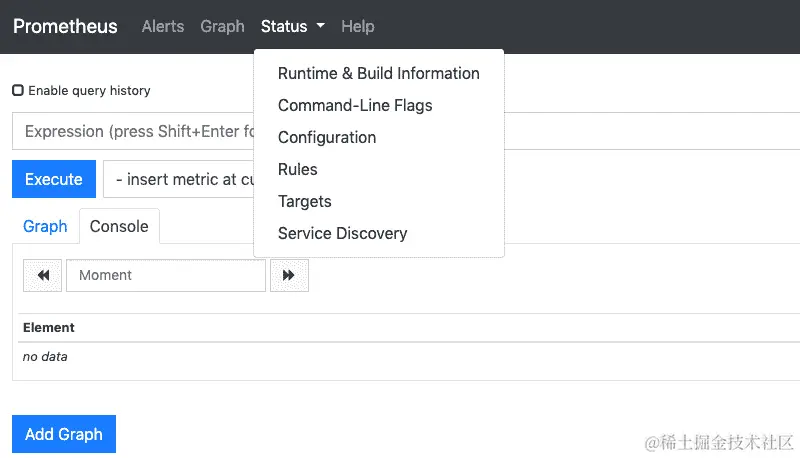This screenshot has width=800, height=458.
Task: Select Service Discovery menu item
Action: (342, 233)
